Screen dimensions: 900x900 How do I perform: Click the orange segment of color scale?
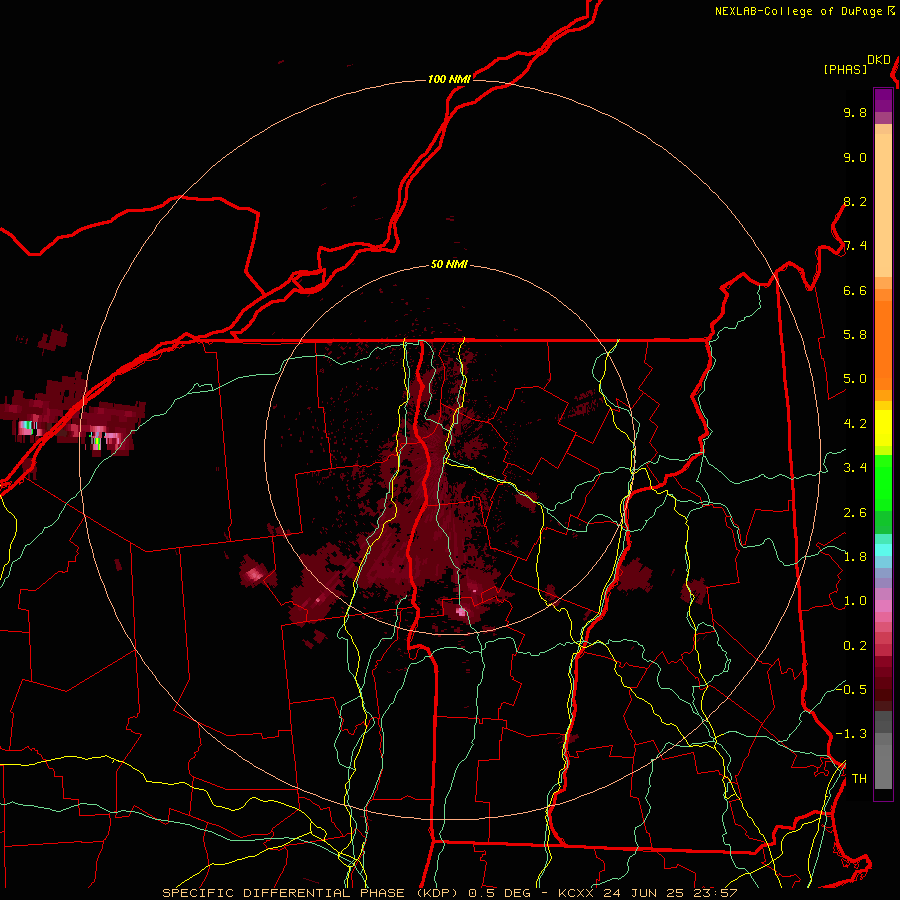pos(883,344)
